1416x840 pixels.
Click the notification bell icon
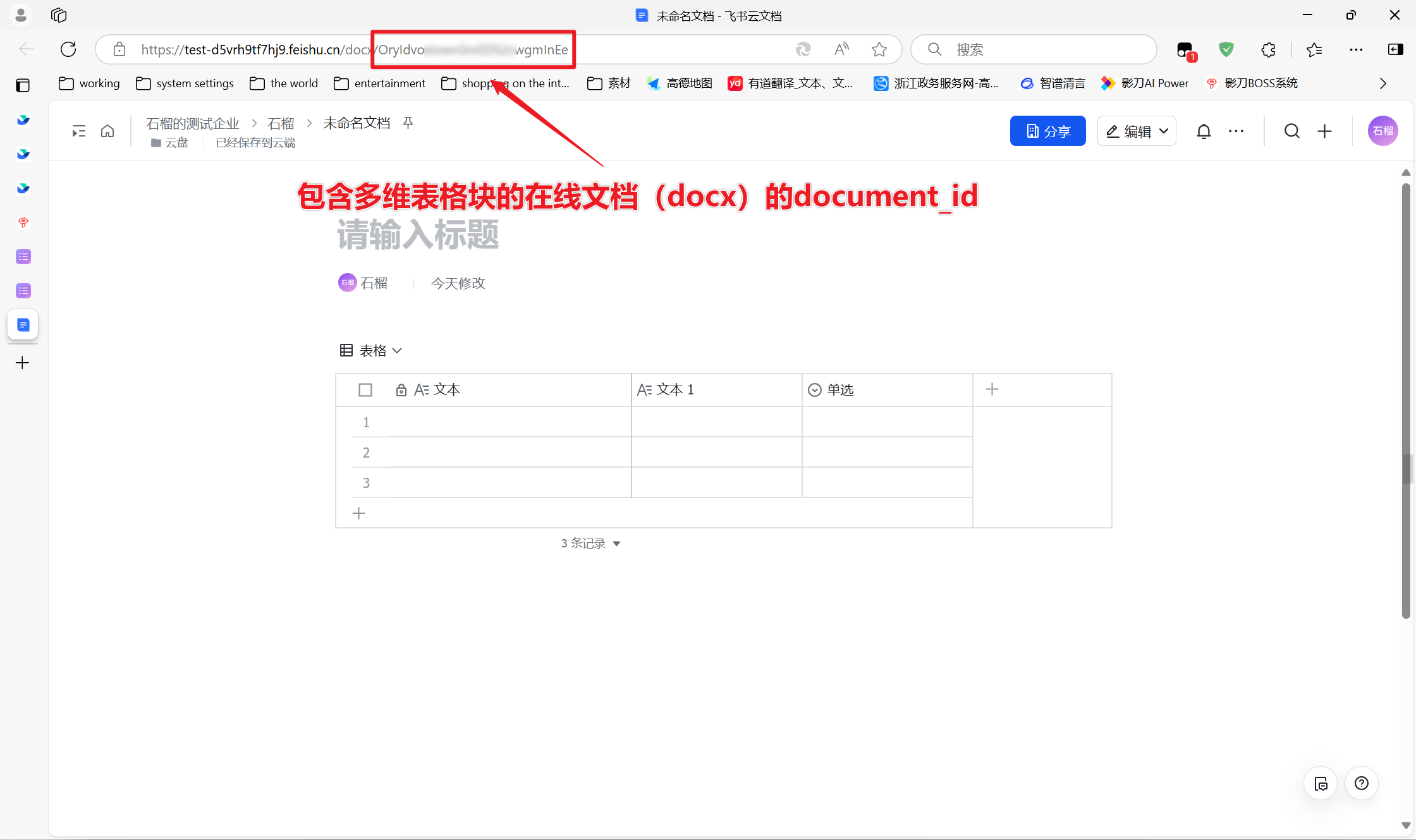[x=1204, y=131]
